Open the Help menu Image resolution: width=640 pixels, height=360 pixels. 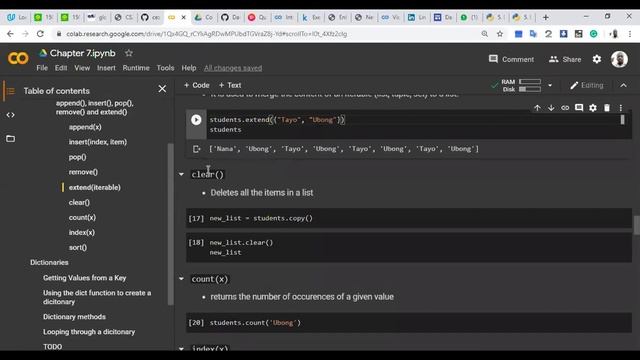(189, 68)
